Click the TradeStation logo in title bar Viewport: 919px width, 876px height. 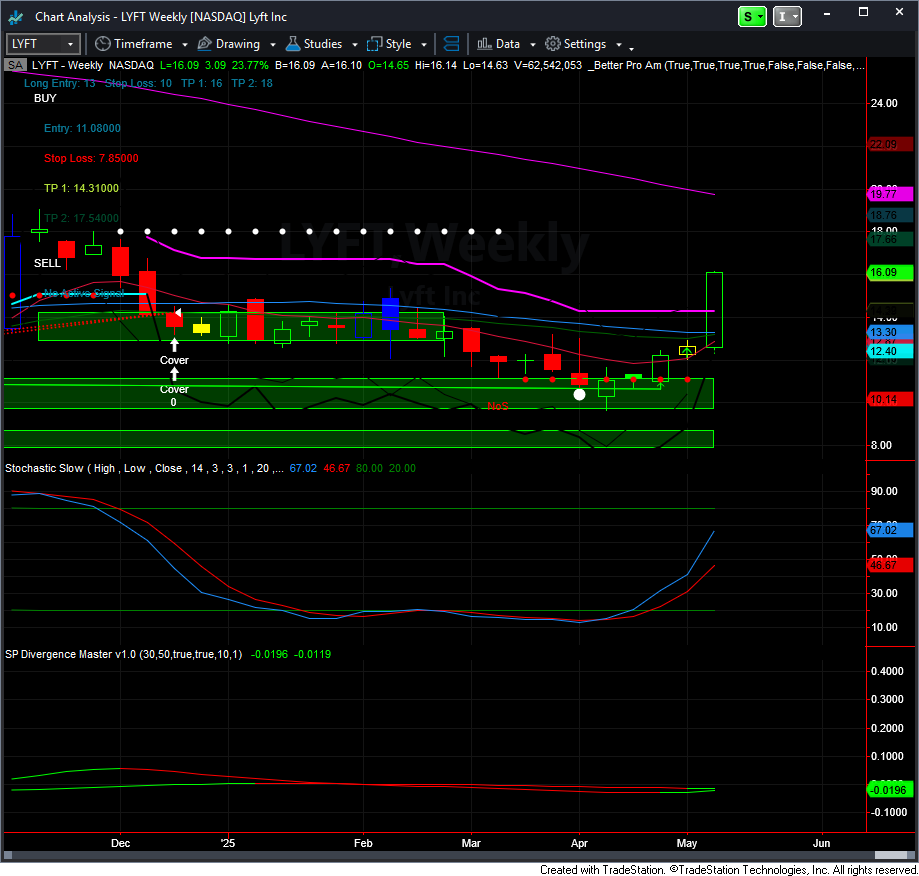(16, 16)
